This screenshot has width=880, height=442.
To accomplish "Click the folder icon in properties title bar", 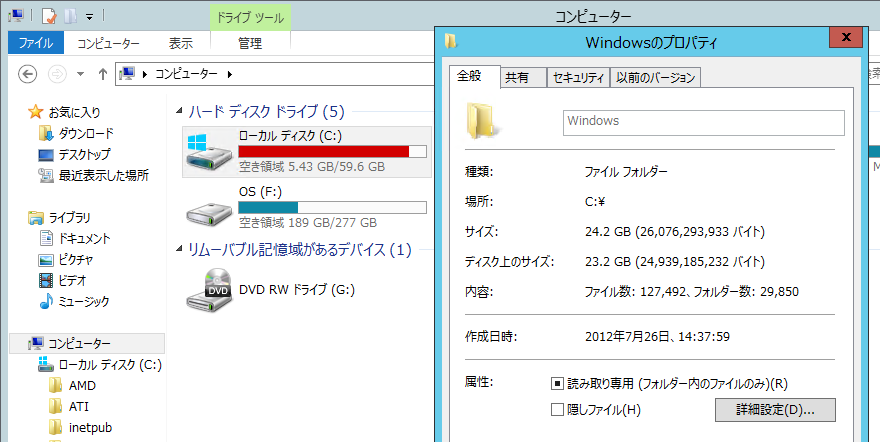I will 451,42.
